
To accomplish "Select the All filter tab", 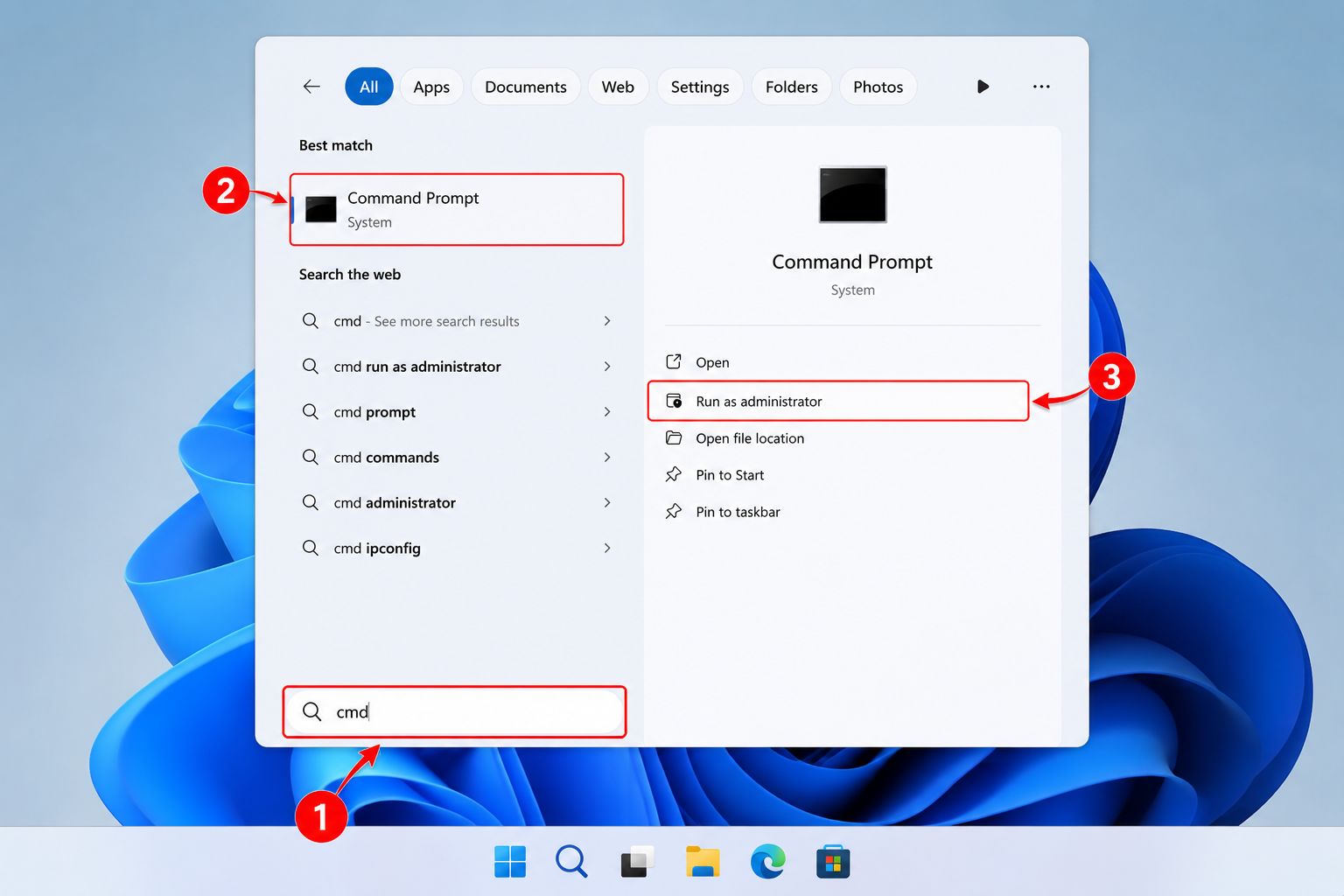I will pos(369,87).
